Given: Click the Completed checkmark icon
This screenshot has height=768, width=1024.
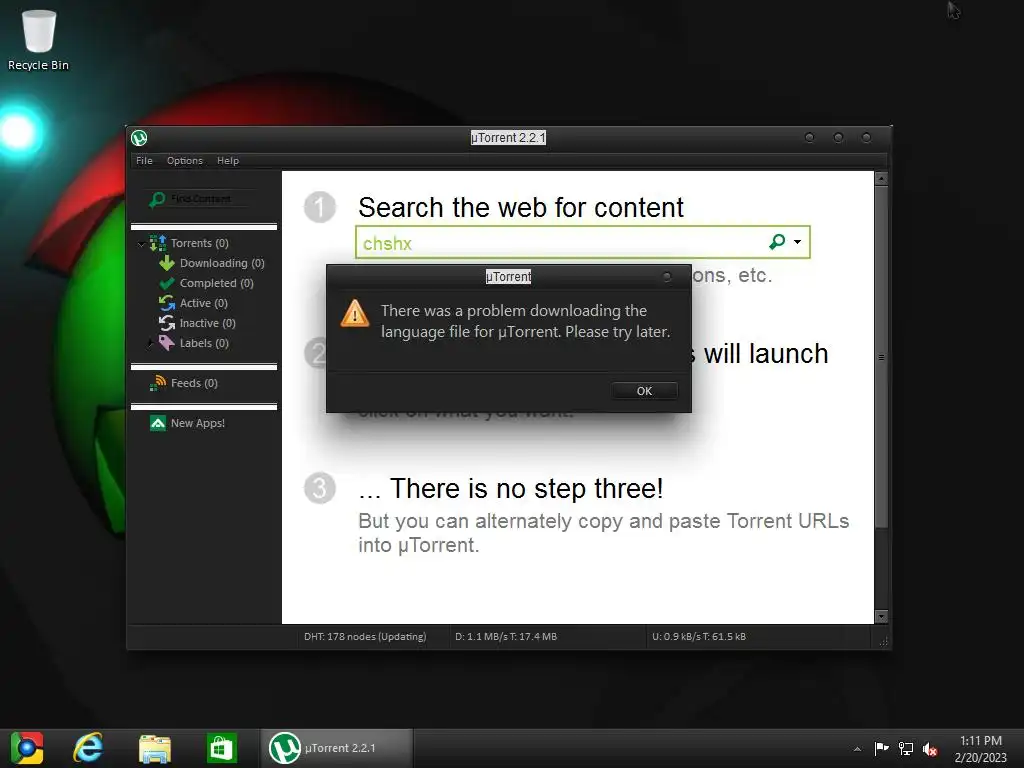Looking at the screenshot, I should [x=167, y=283].
